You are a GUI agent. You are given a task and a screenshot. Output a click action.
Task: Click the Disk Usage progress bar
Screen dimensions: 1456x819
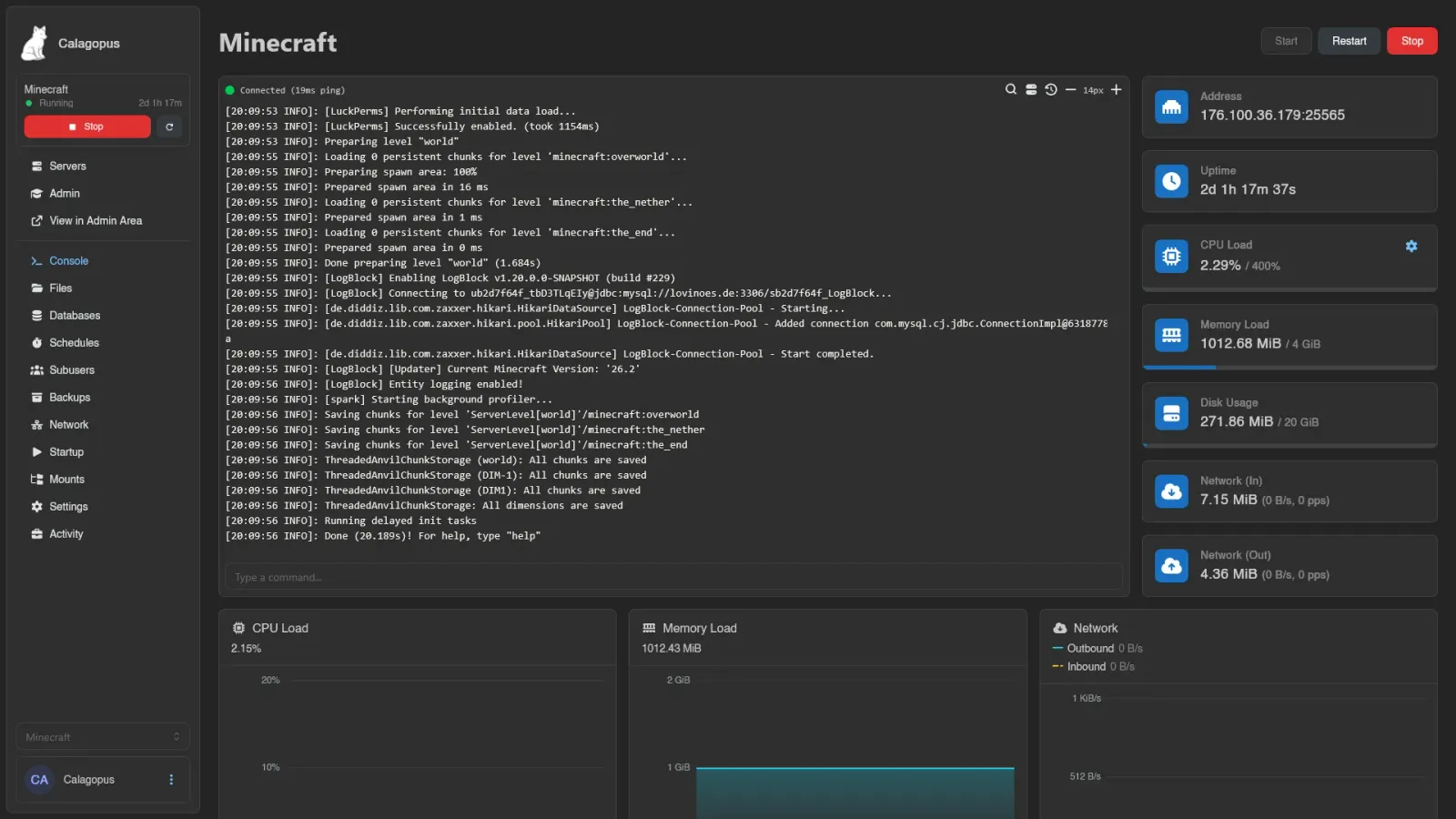click(x=1289, y=446)
